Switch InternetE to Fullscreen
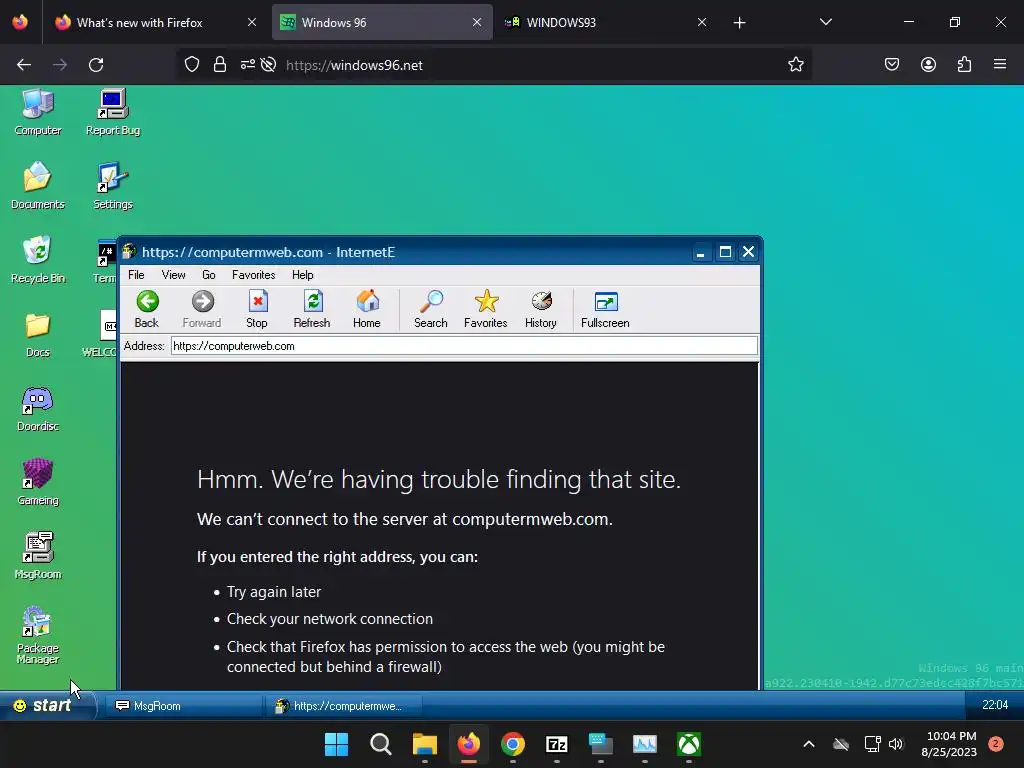The width and height of the screenshot is (1024, 768). [605, 309]
